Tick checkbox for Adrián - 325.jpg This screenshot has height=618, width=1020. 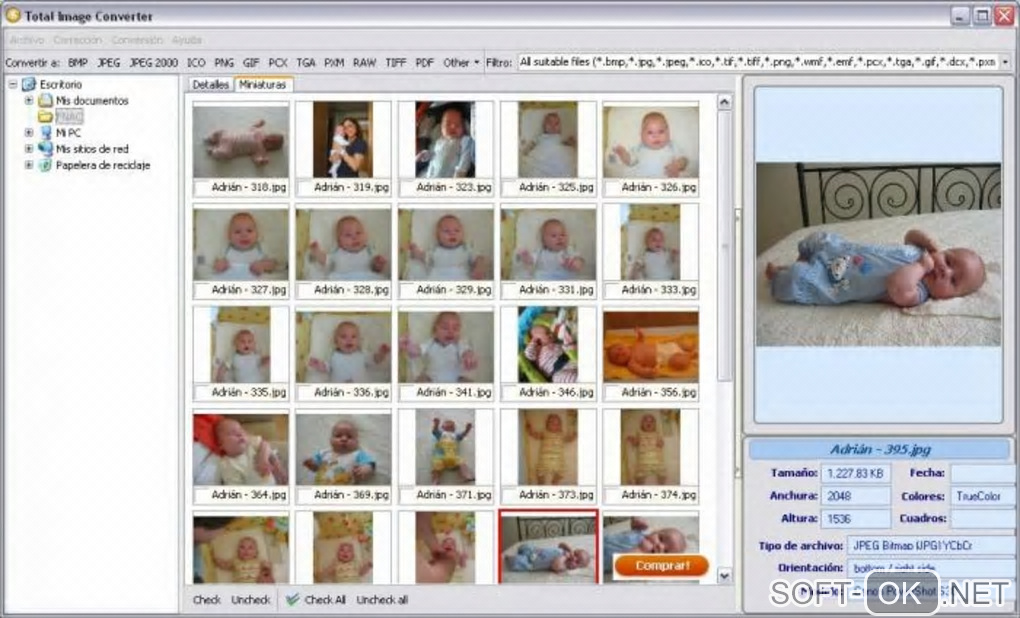pyautogui.click(x=509, y=188)
